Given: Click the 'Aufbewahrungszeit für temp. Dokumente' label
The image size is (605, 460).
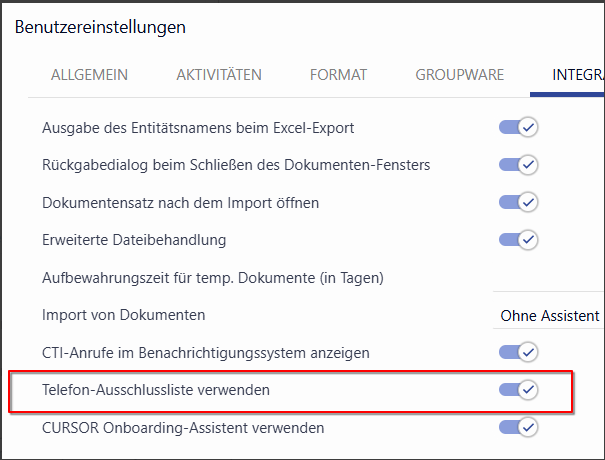Looking at the screenshot, I should coord(213,277).
